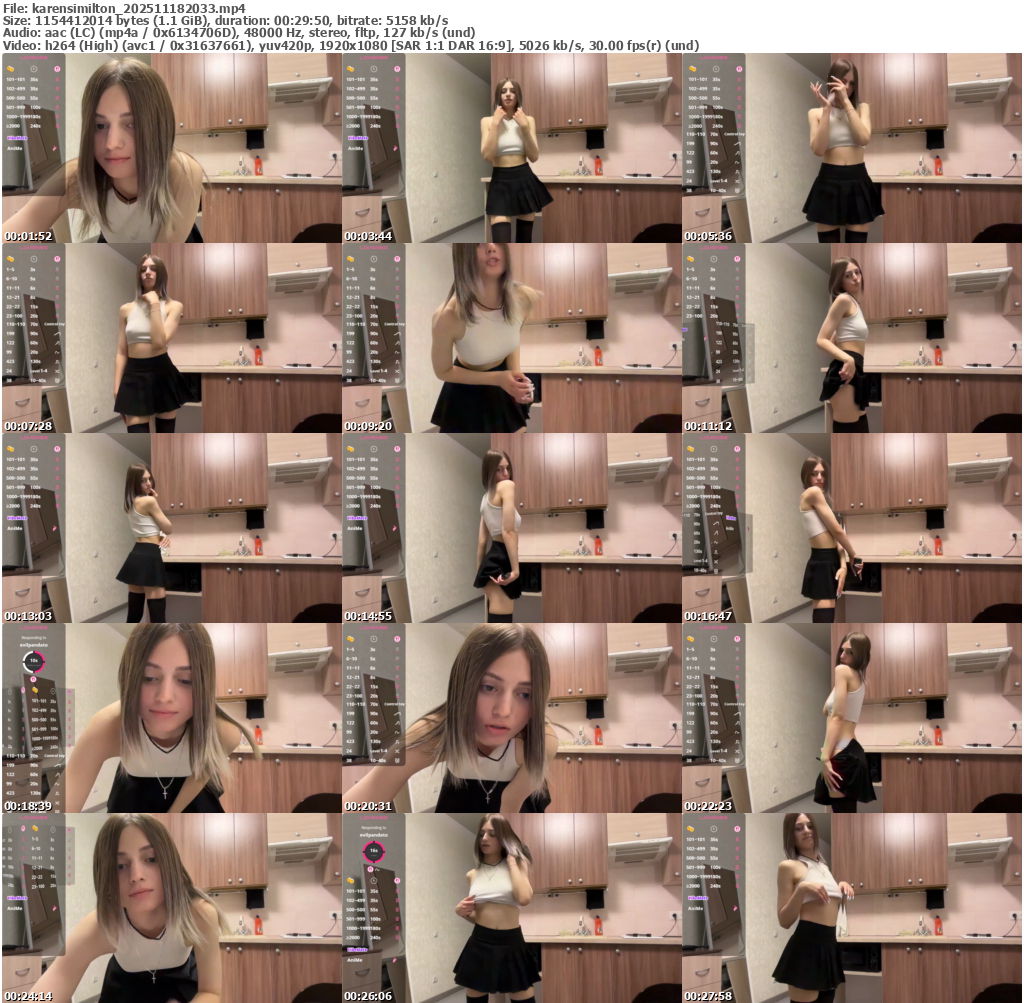
Task: Click the thumbnail at 00:11:12
Action: point(852,338)
